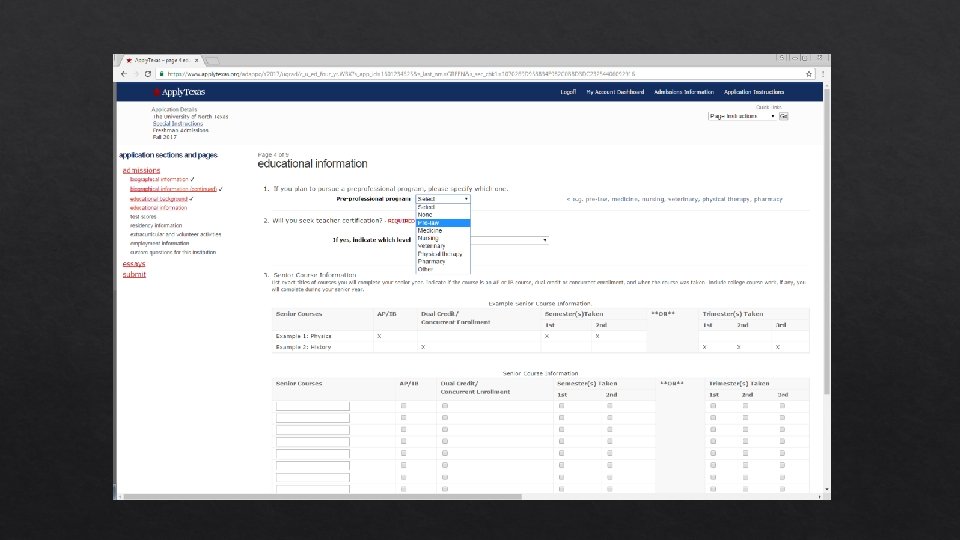Check 1st Semester box in first course row
960x540 pixels.
click(561, 406)
